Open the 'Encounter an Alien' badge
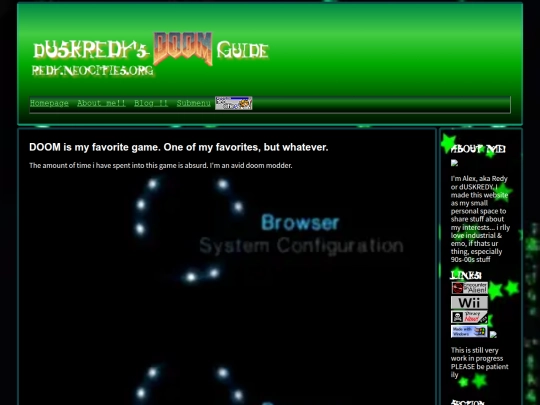The width and height of the screenshot is (540, 405). pyautogui.click(x=469, y=288)
